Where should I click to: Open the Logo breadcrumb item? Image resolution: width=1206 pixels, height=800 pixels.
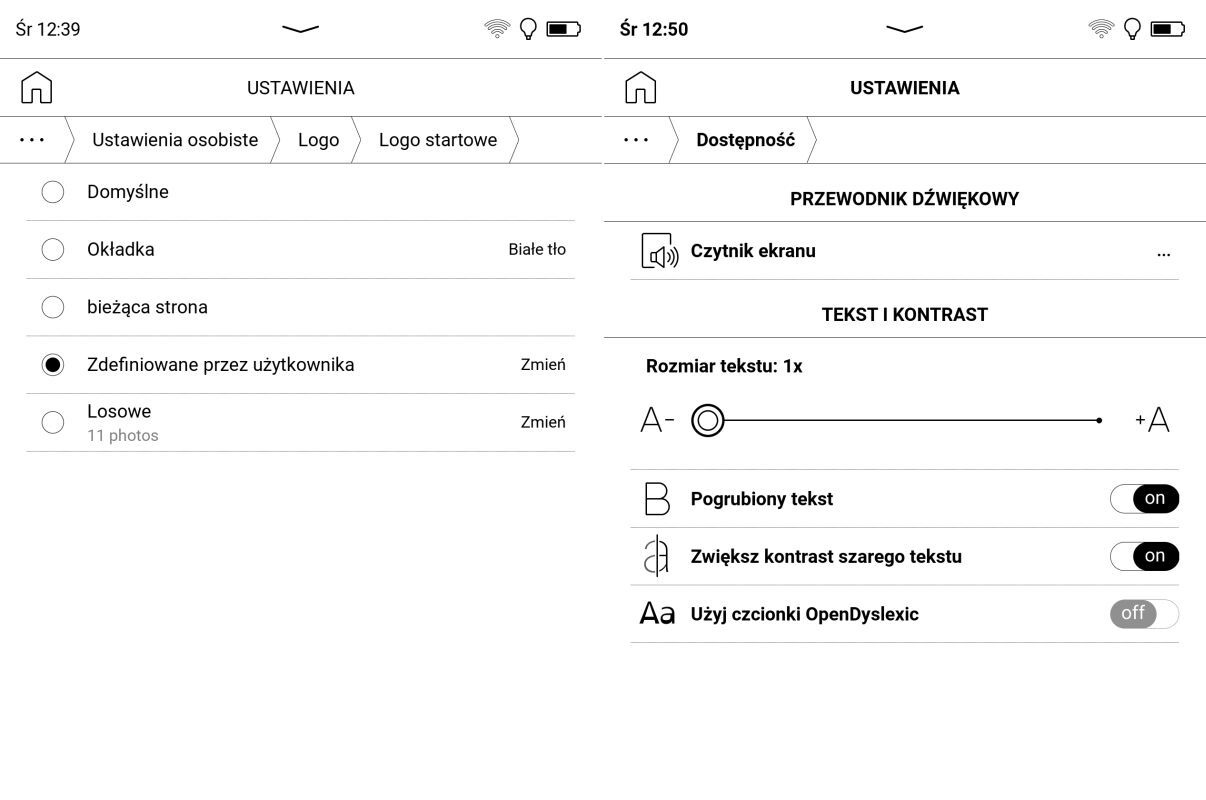(x=318, y=140)
